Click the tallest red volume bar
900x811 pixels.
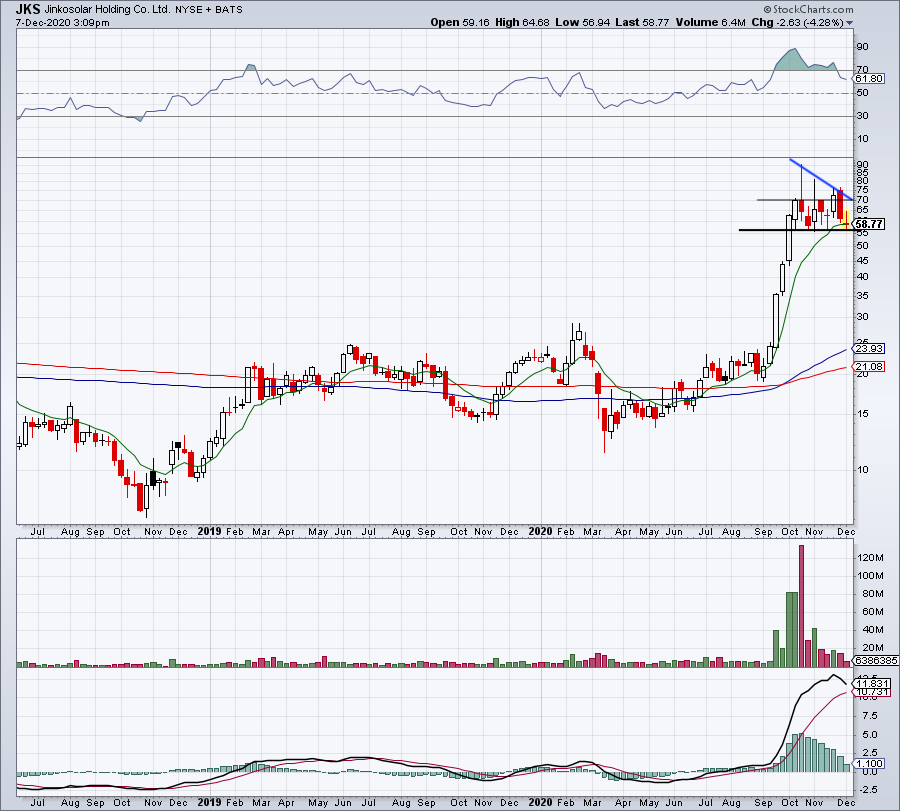point(801,606)
